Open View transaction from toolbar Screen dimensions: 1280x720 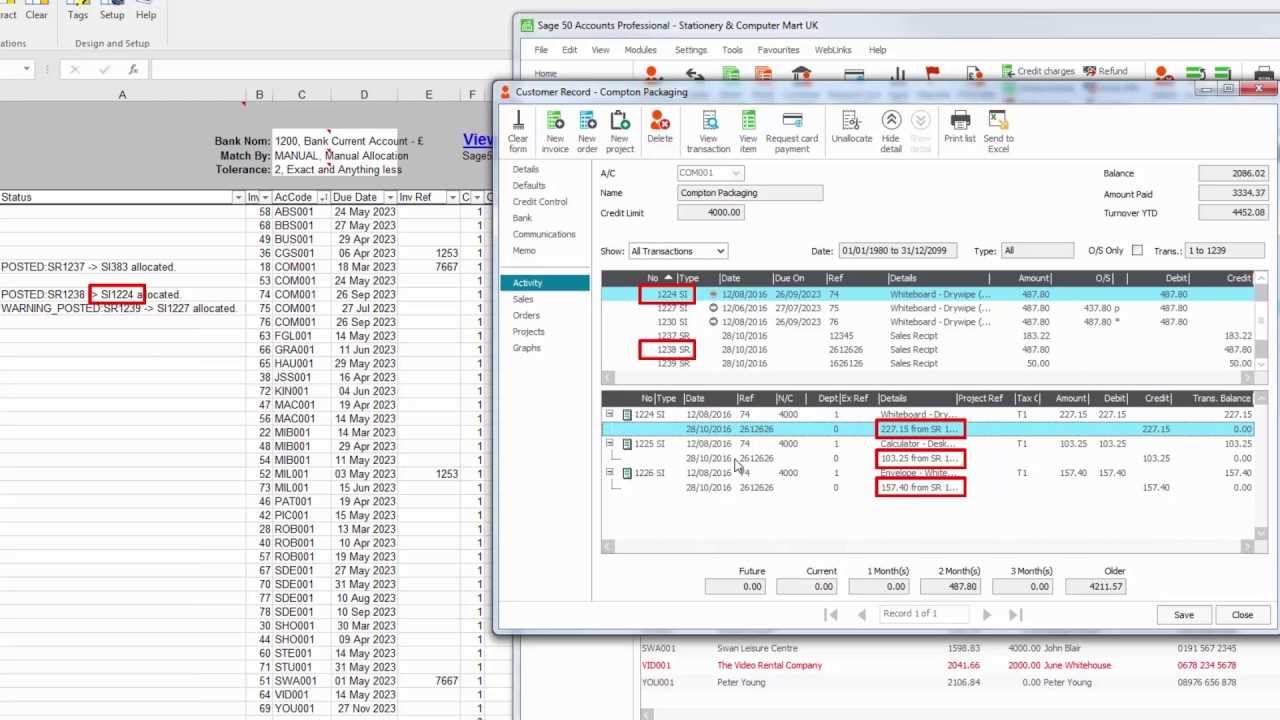(709, 131)
